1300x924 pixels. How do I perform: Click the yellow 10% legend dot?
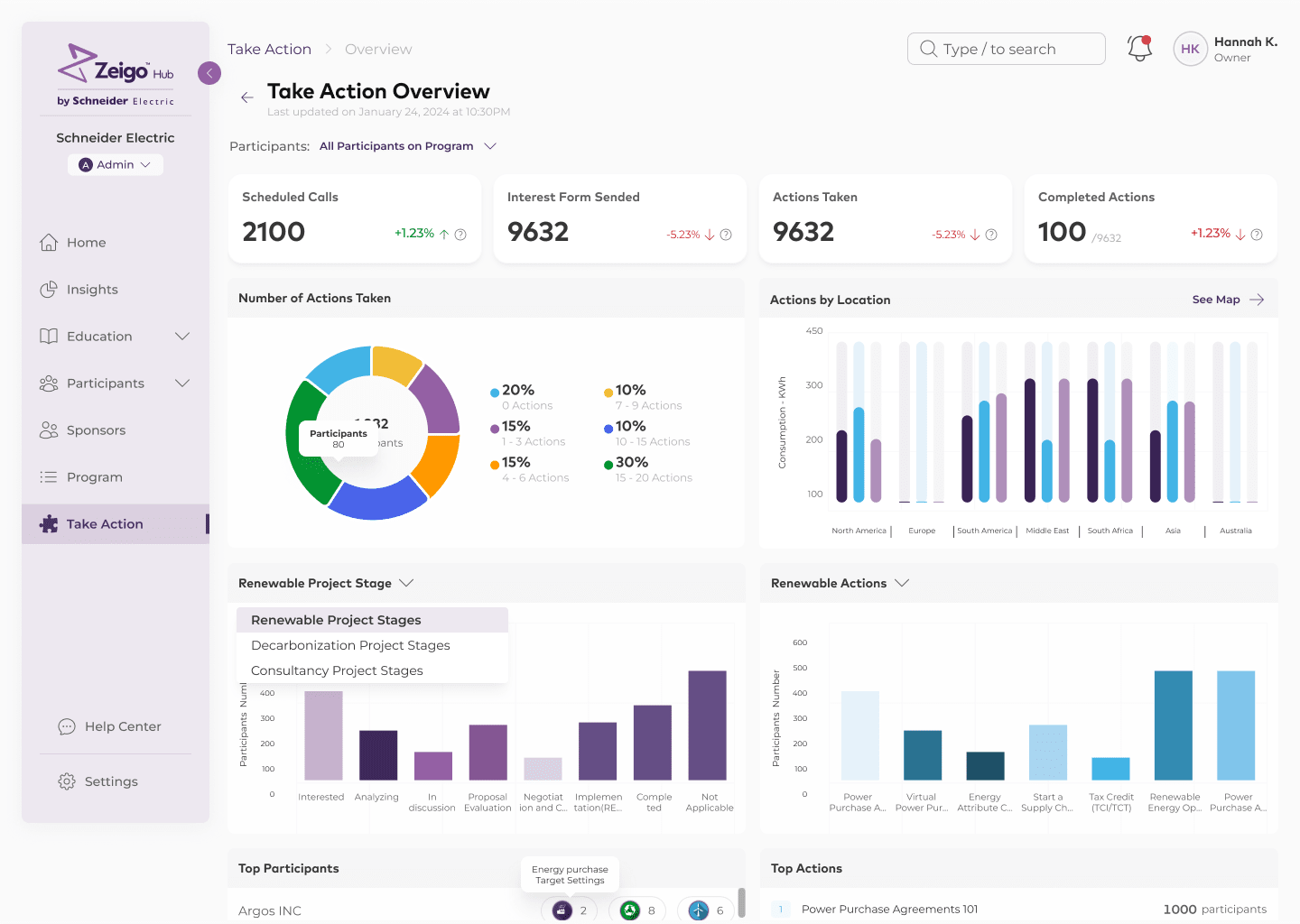coord(608,393)
